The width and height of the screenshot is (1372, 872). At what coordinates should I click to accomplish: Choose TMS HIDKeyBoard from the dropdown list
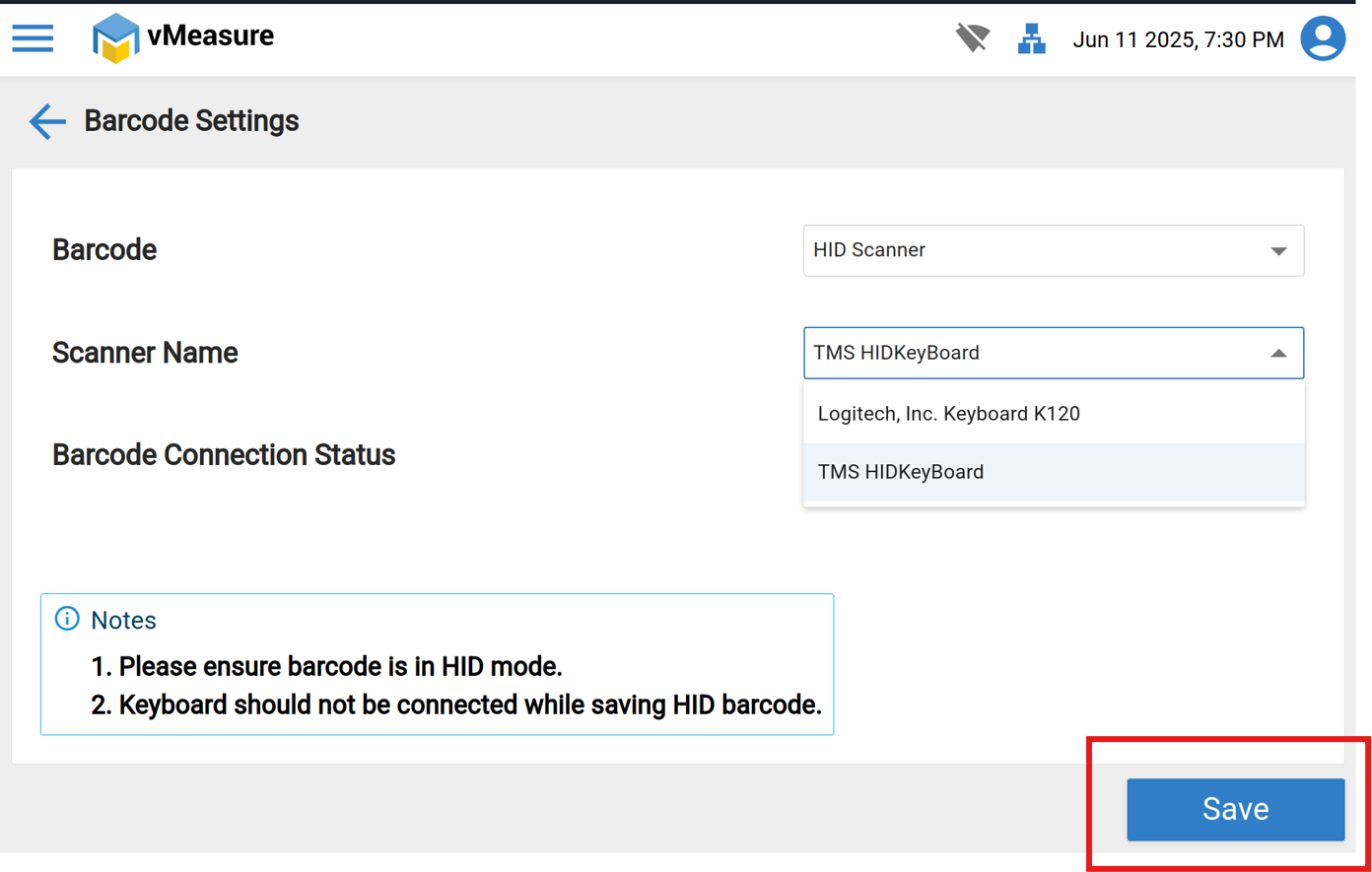pos(900,472)
